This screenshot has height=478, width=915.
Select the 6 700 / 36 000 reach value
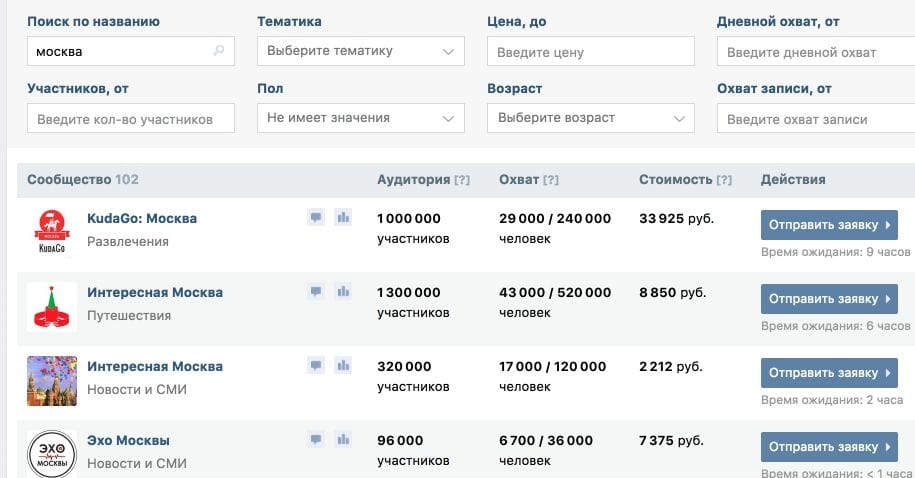(x=546, y=441)
